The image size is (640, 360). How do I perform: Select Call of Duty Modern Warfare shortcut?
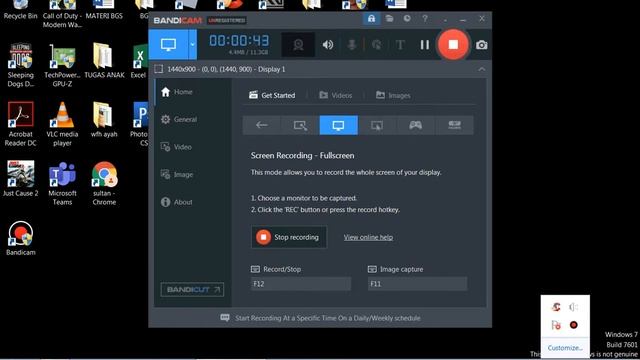[62, 15]
